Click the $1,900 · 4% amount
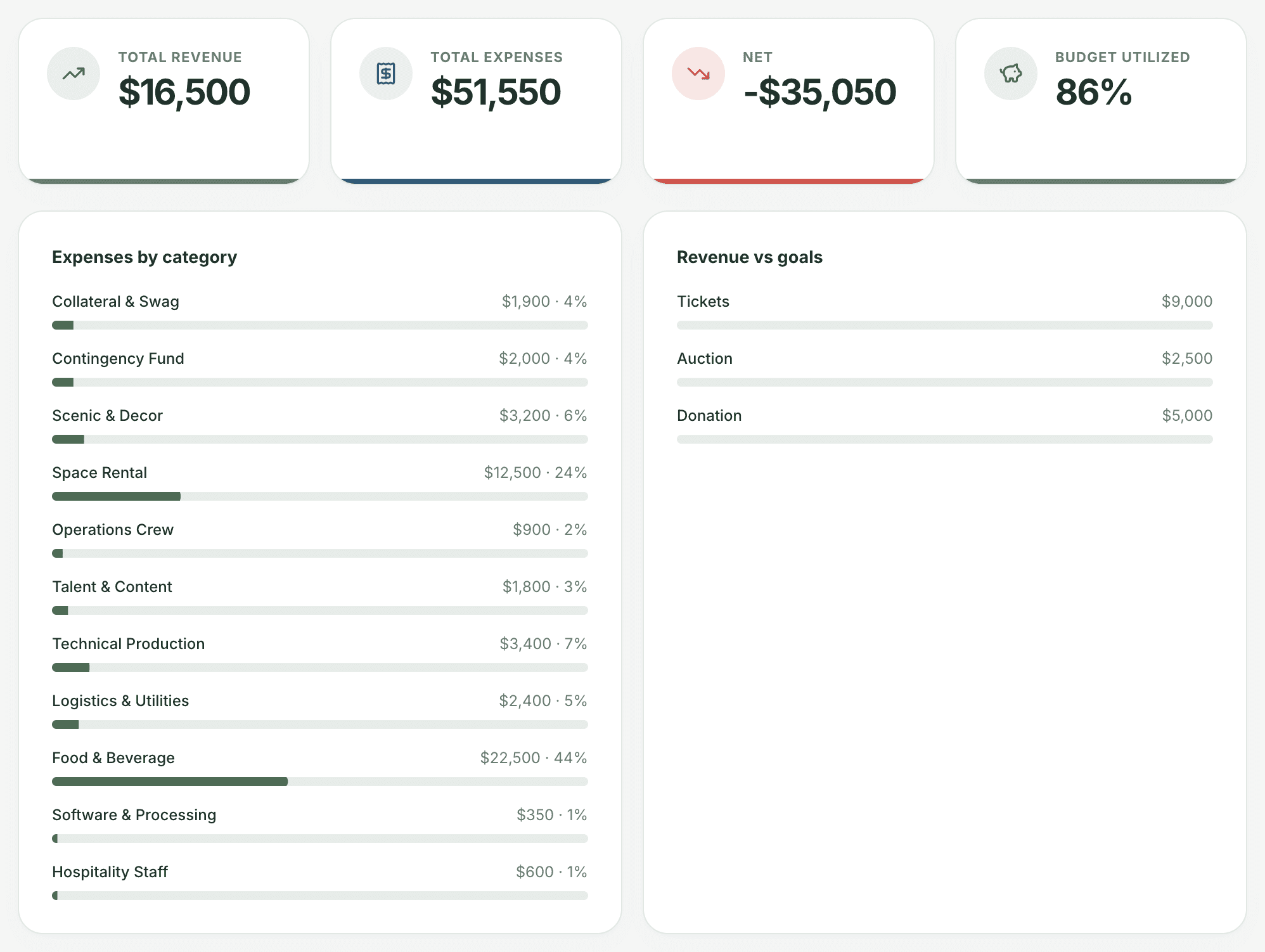 click(x=544, y=302)
